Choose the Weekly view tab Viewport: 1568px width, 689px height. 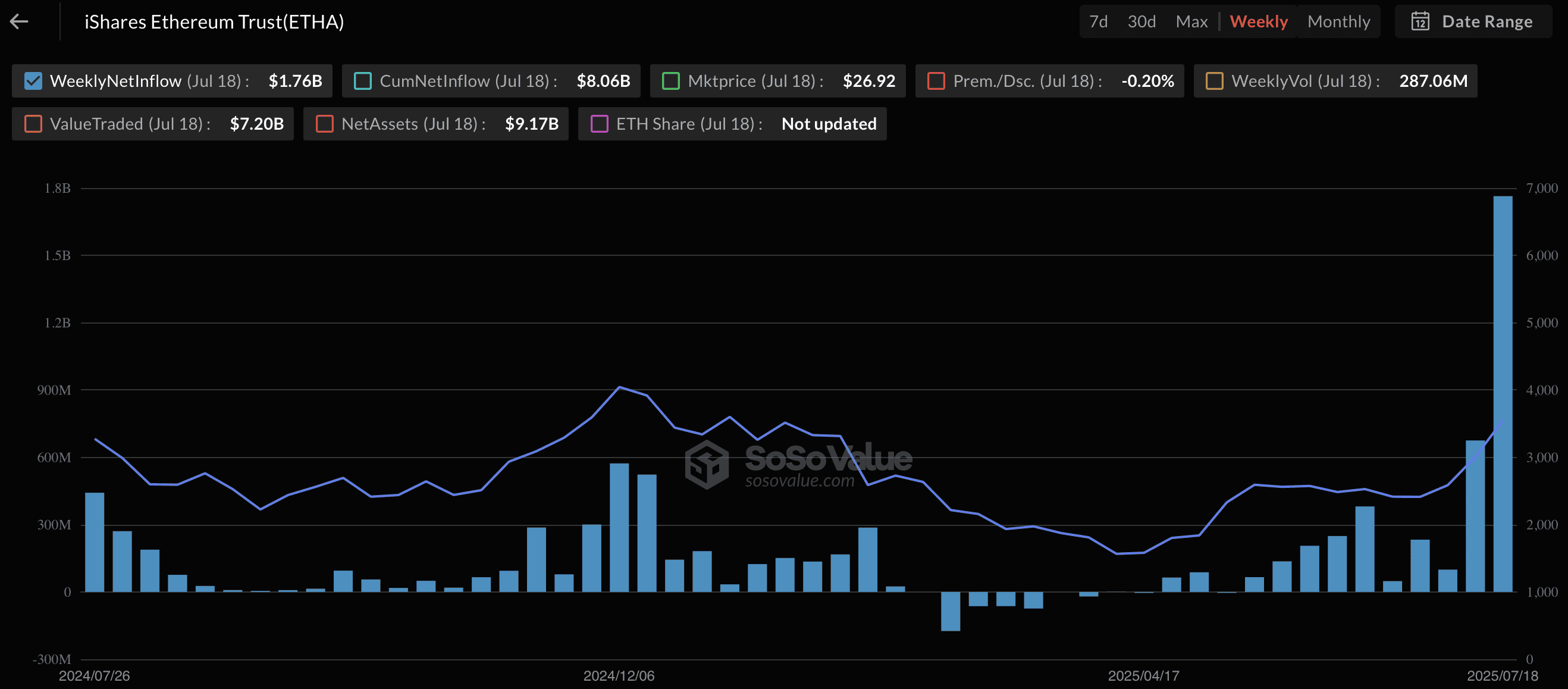(x=1259, y=22)
